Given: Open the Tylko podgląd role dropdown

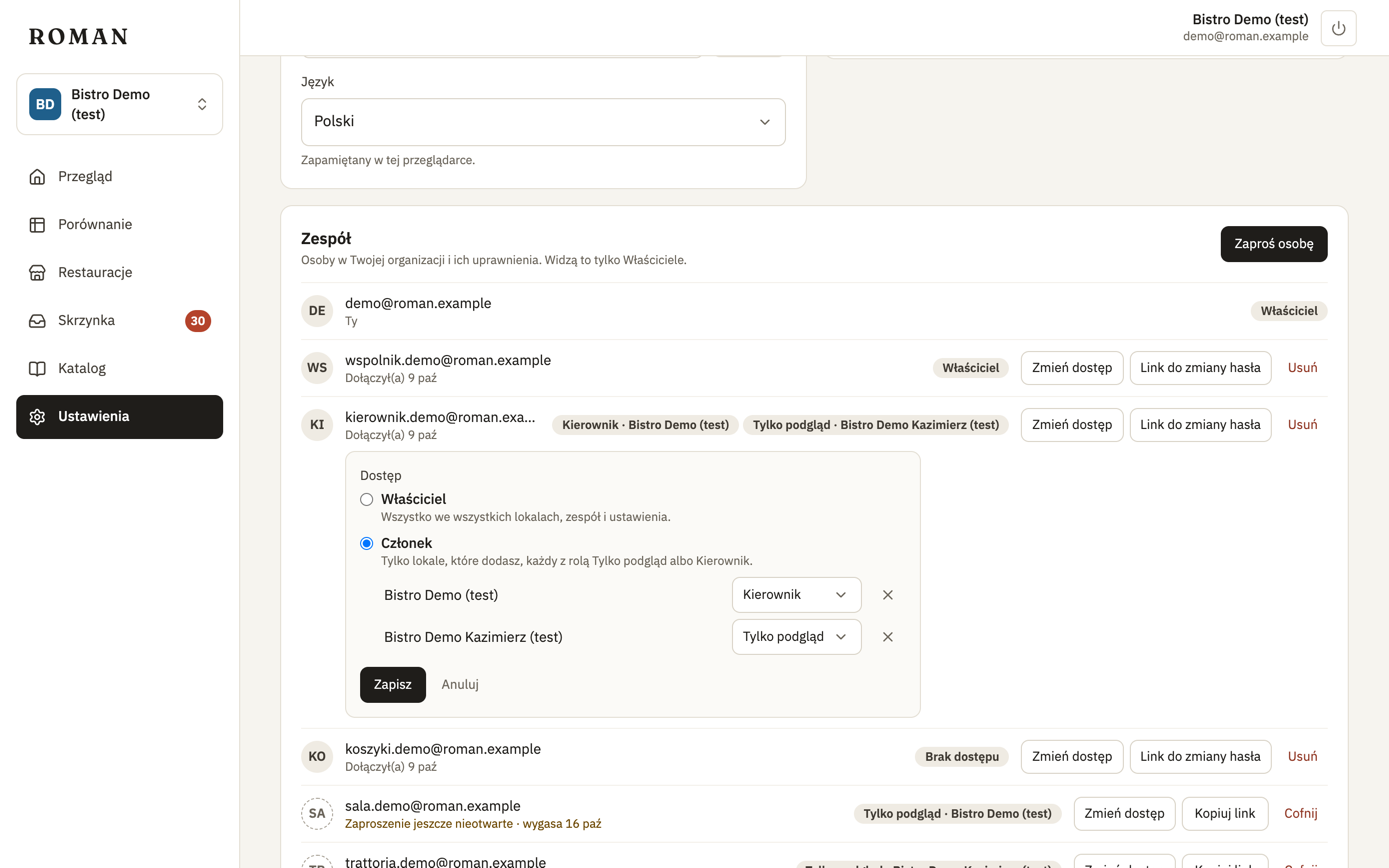Looking at the screenshot, I should tap(796, 637).
